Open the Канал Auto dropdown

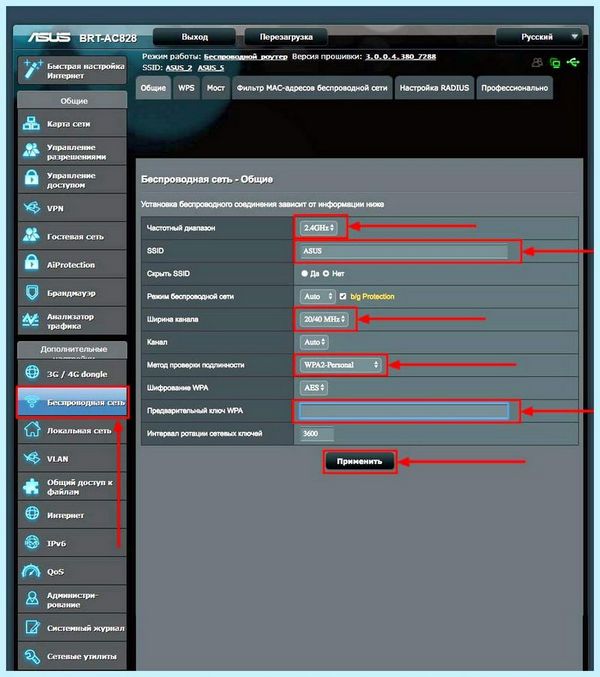tap(314, 342)
